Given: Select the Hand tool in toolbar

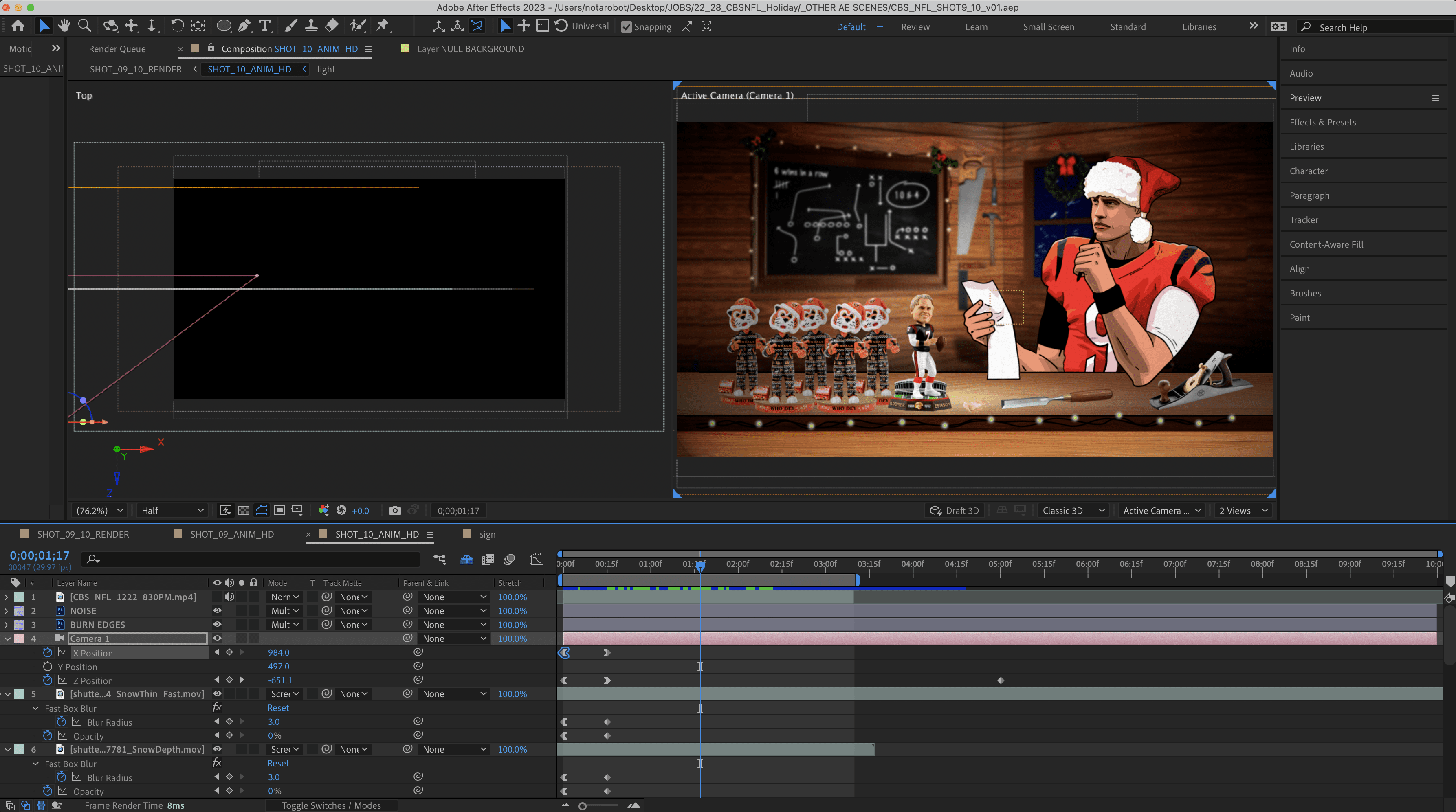Looking at the screenshot, I should 64,25.
